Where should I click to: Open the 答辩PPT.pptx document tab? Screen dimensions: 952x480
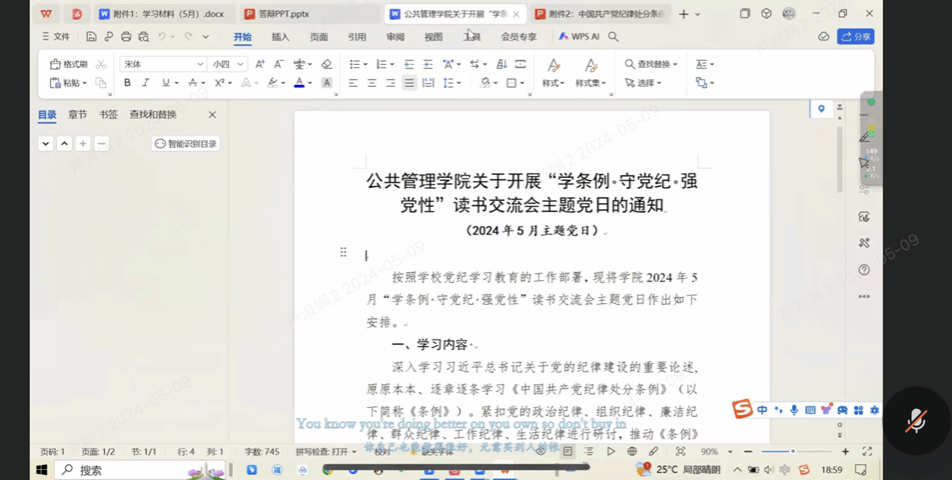[276, 14]
